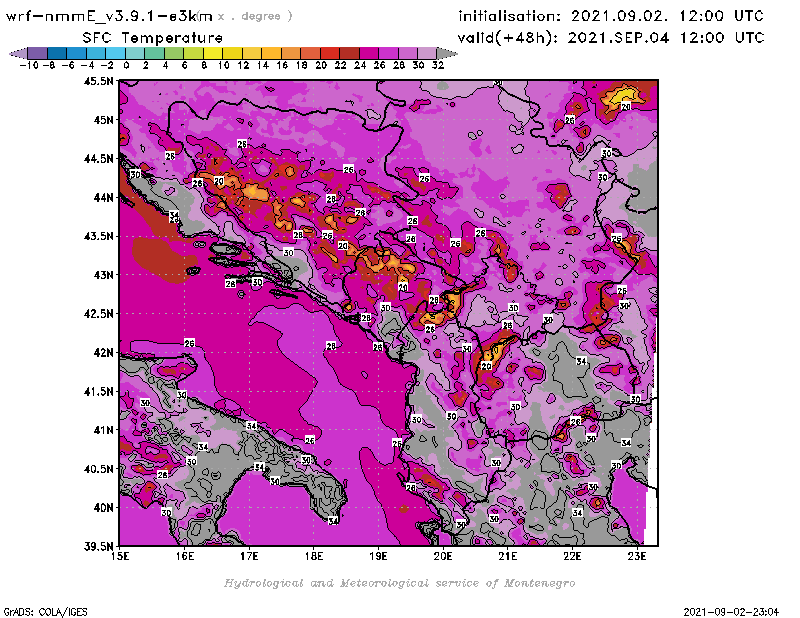Click the yellow swatch between 8 and 10
Screen dimensions: 800x618
pos(213,53)
